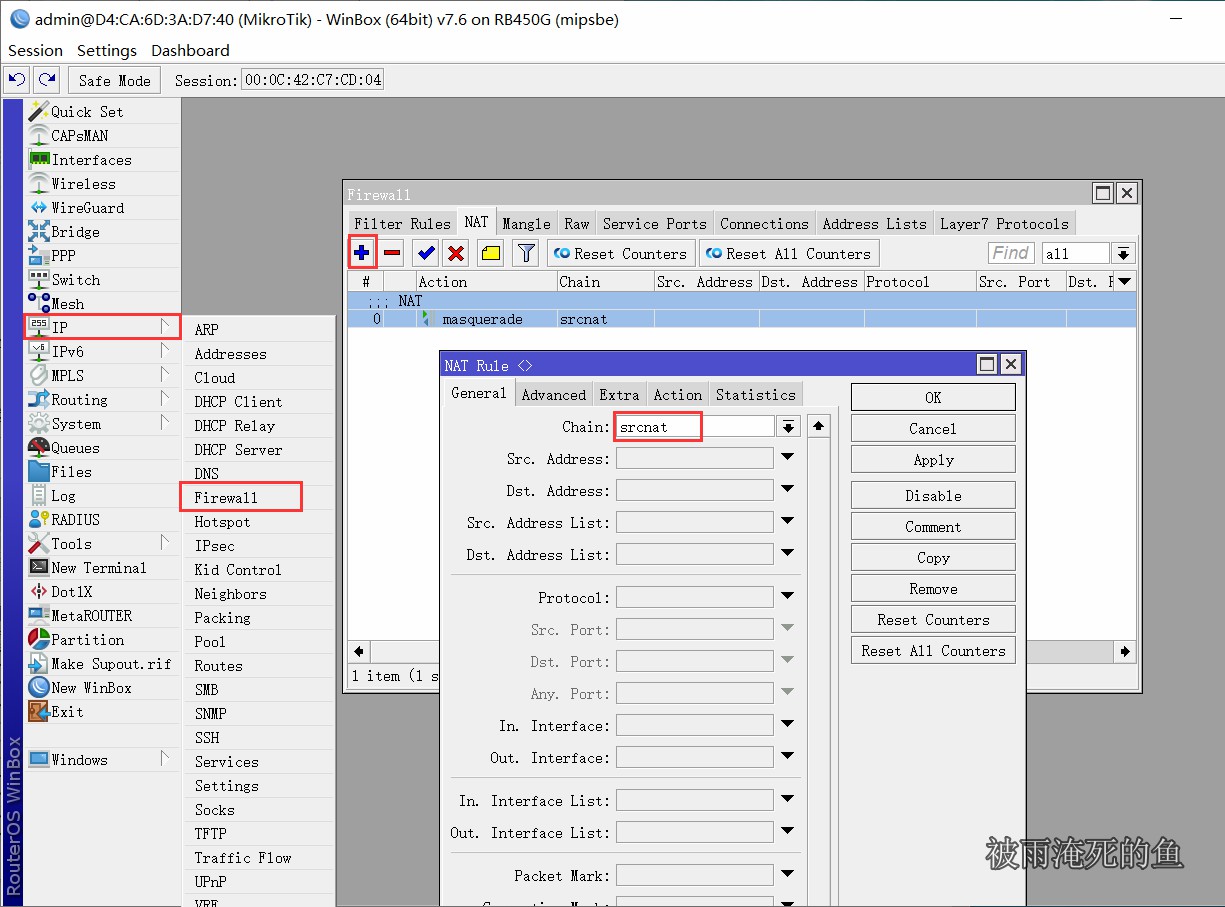Click the Reset All Counters toolbar button
Image resolution: width=1225 pixels, height=907 pixels.
788,254
